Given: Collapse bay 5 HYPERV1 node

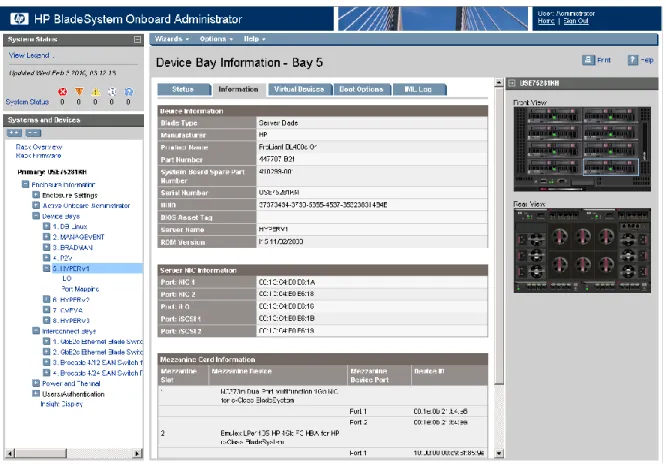Looking at the screenshot, I should tap(46, 268).
